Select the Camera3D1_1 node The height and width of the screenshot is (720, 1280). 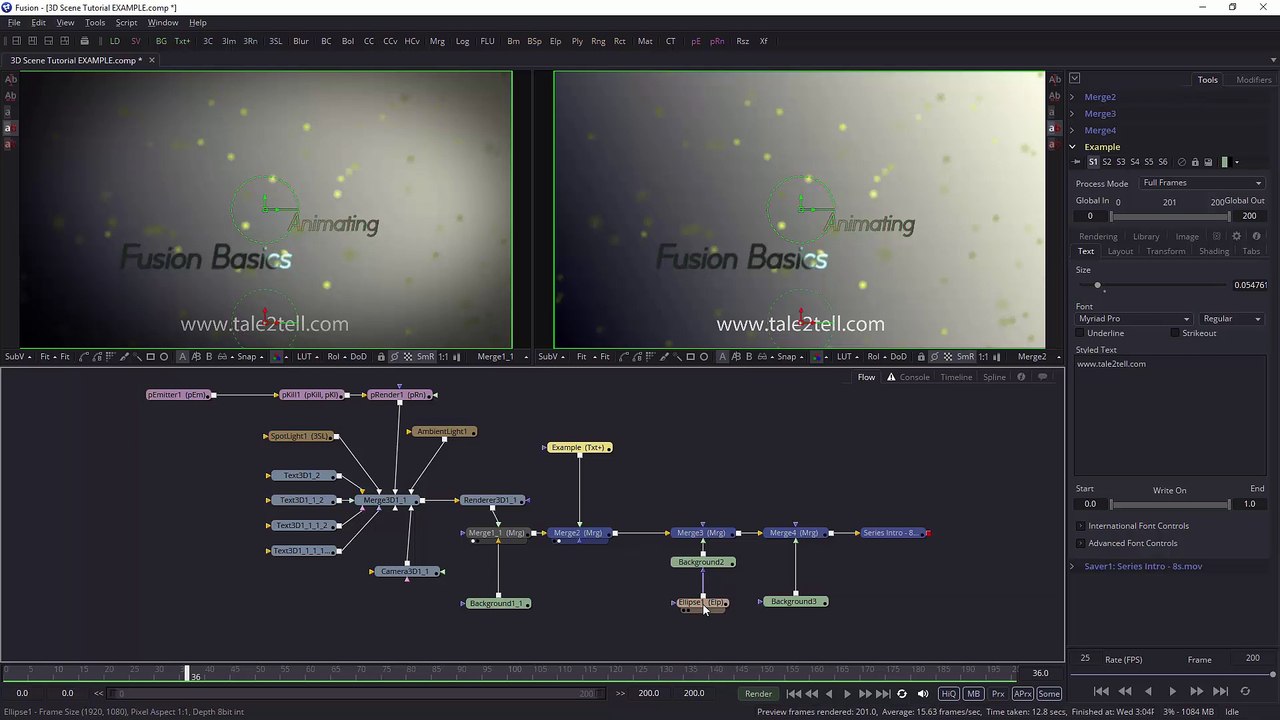[x=407, y=571]
